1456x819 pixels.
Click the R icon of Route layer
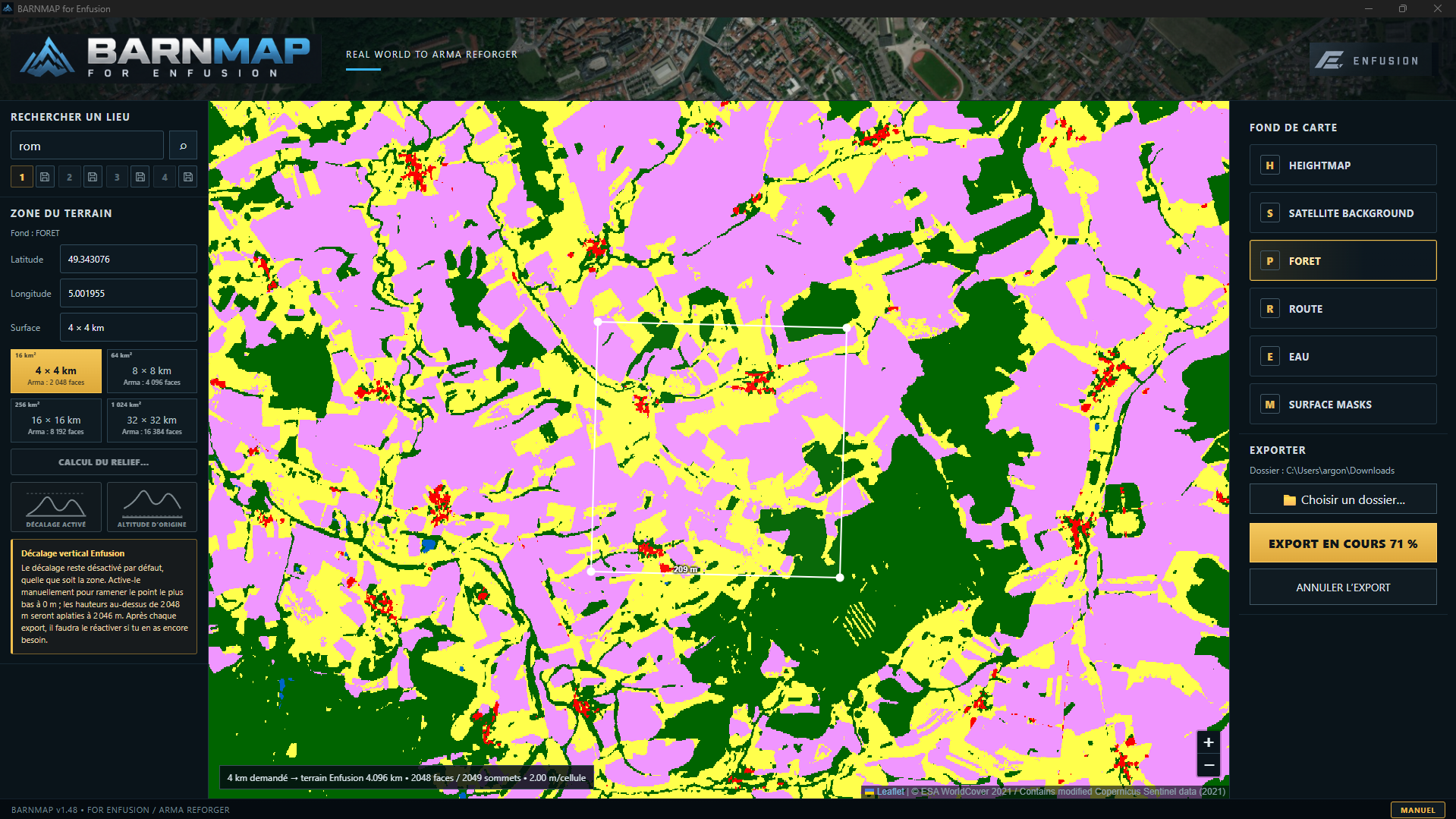[x=1269, y=309]
